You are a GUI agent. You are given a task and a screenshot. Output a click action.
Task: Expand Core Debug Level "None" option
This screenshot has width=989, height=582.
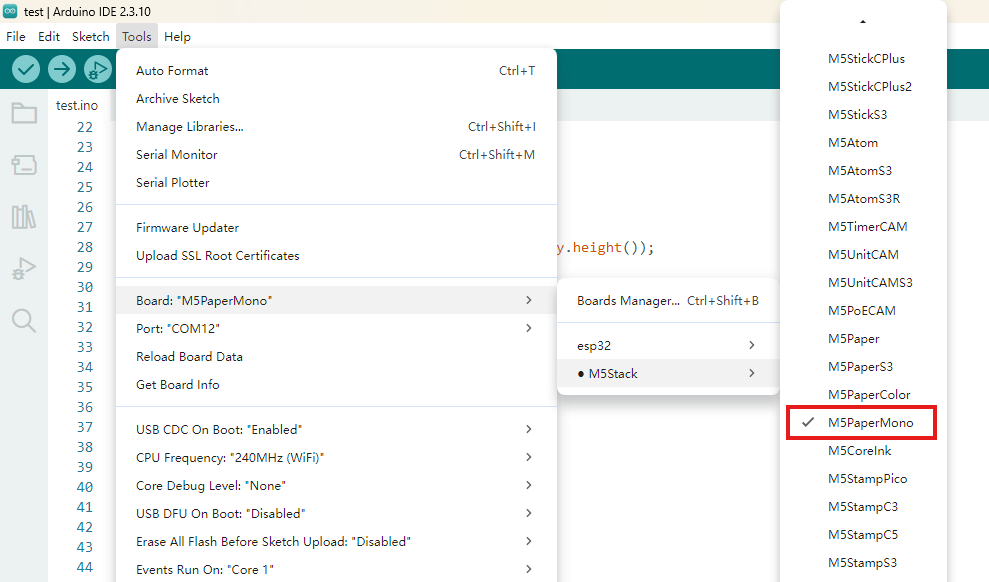click(x=336, y=486)
